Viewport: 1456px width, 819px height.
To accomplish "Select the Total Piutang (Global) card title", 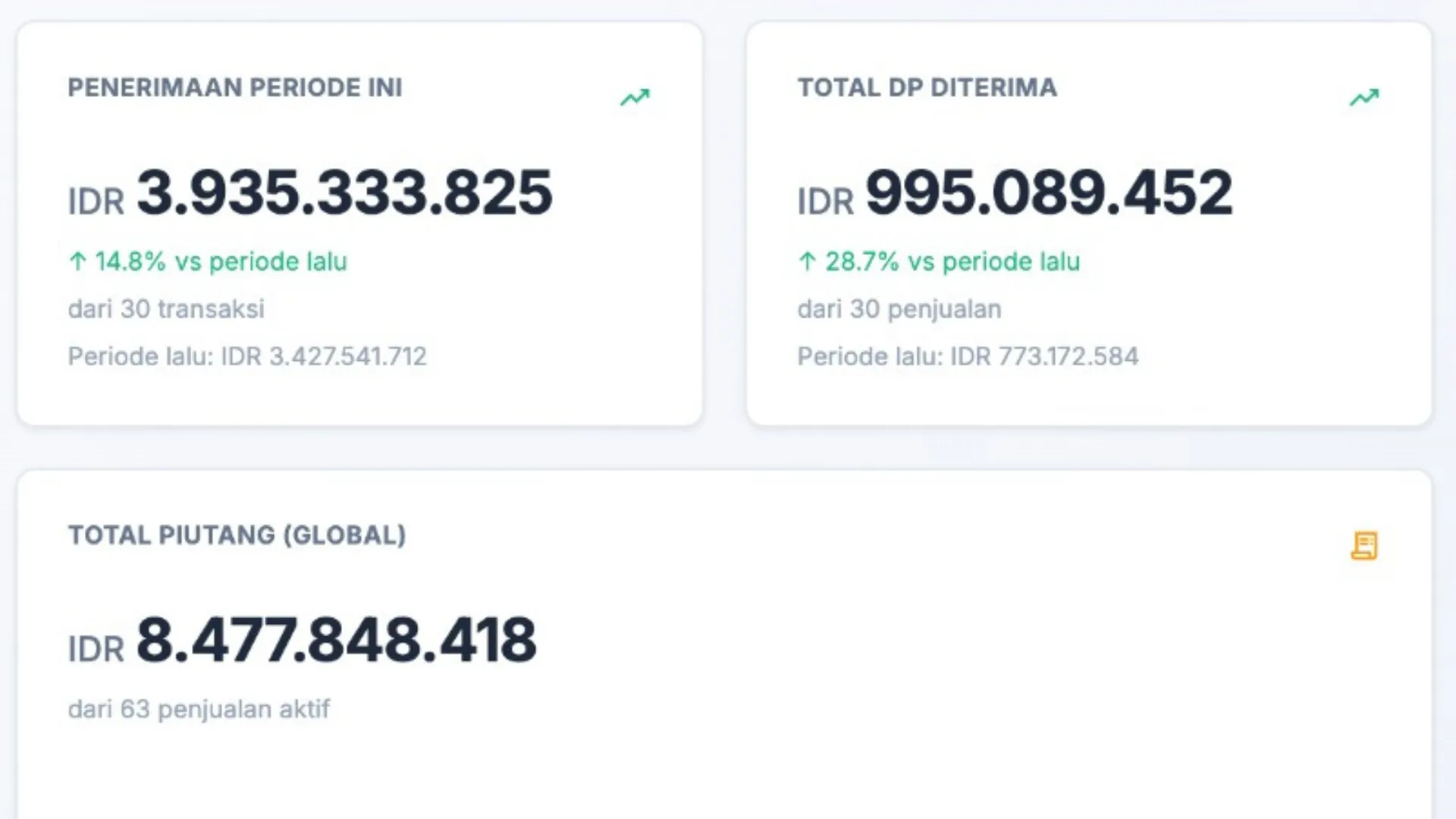I will point(237,535).
